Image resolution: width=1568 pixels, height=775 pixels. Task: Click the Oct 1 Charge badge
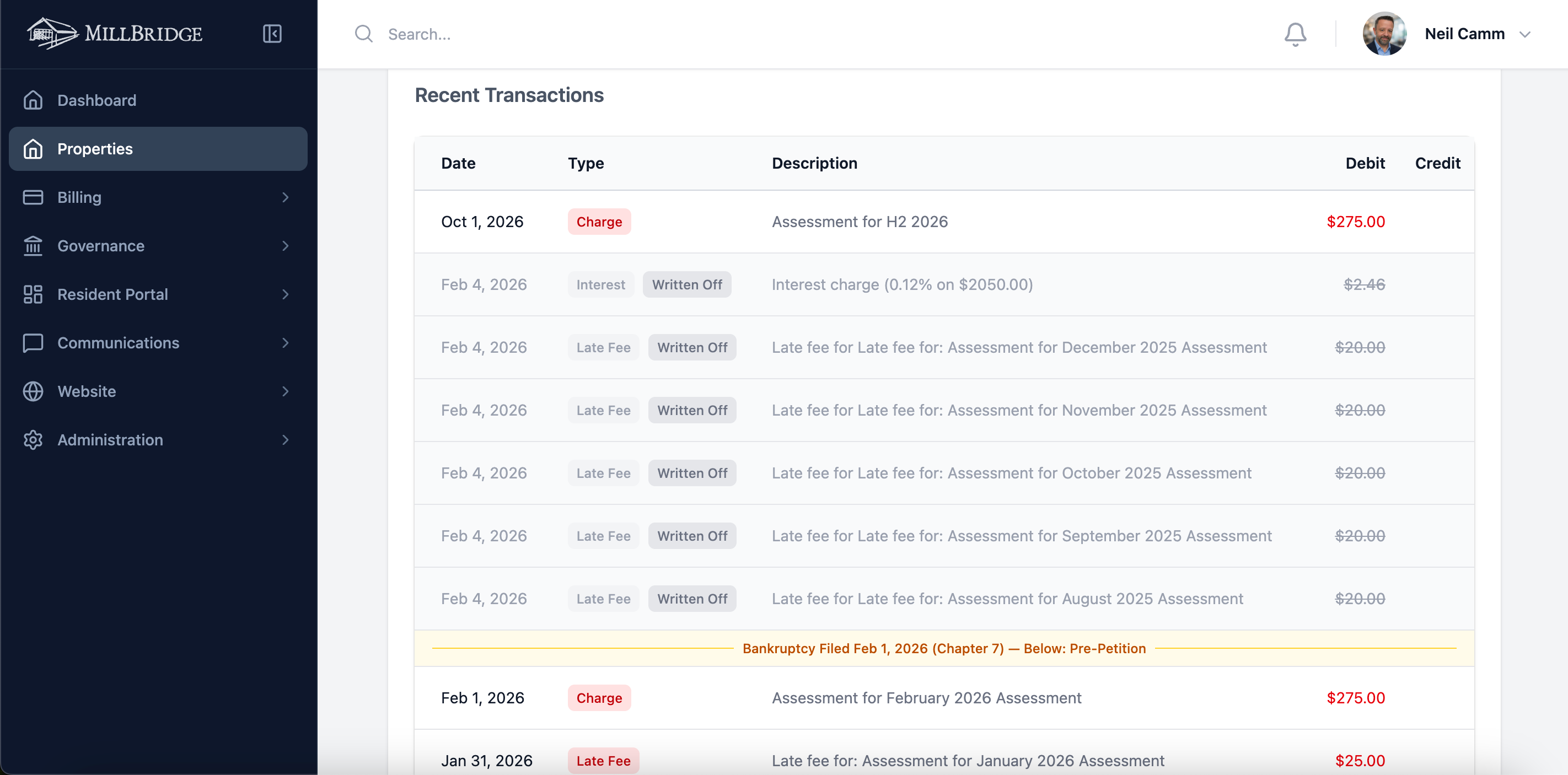coord(598,222)
